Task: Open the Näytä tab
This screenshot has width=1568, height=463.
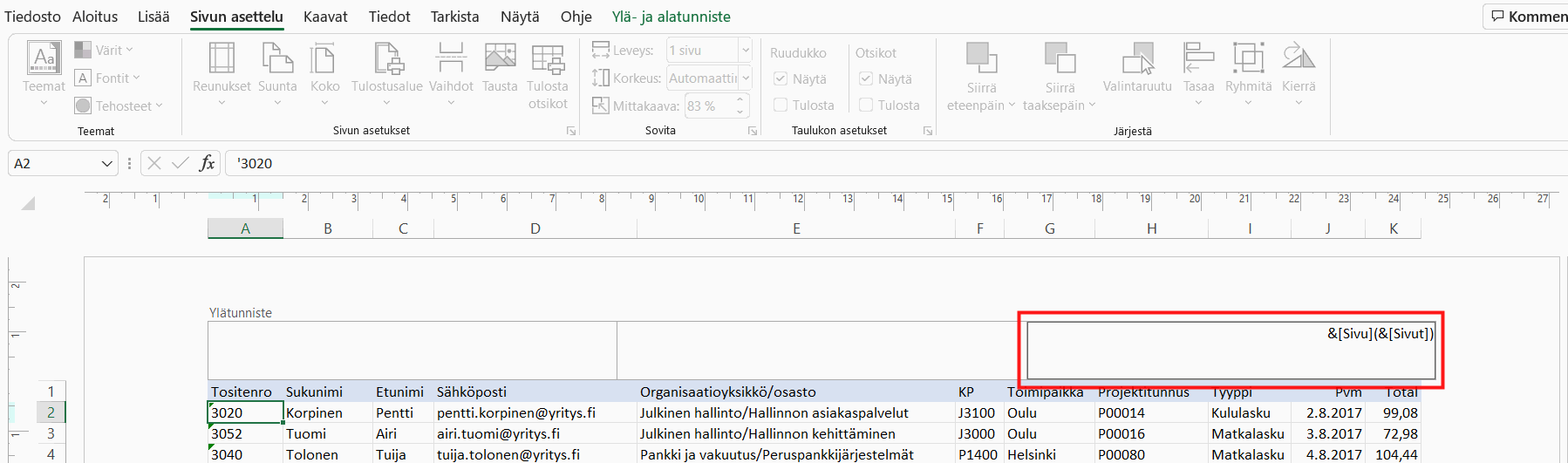Action: pos(520,17)
